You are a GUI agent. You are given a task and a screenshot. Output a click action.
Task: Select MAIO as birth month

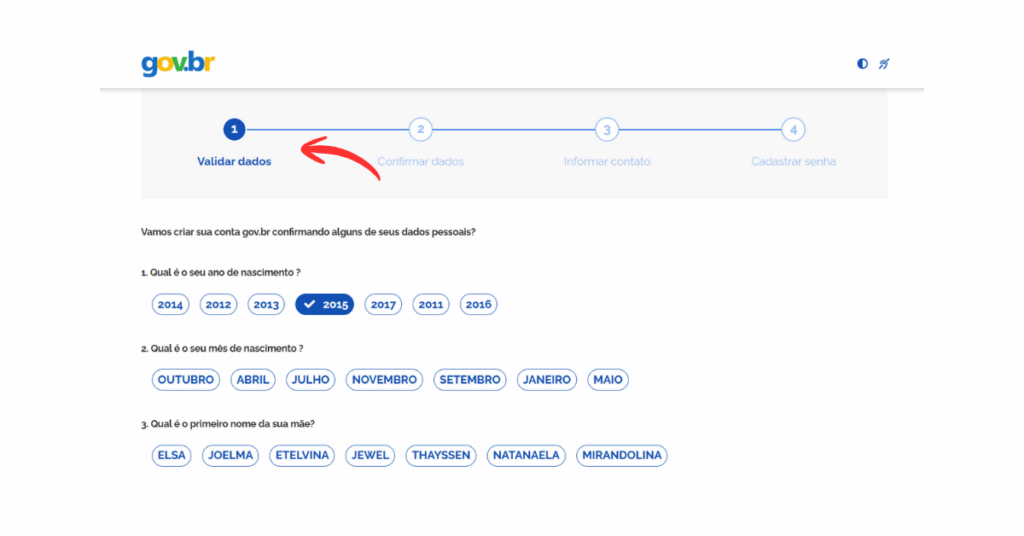608,380
